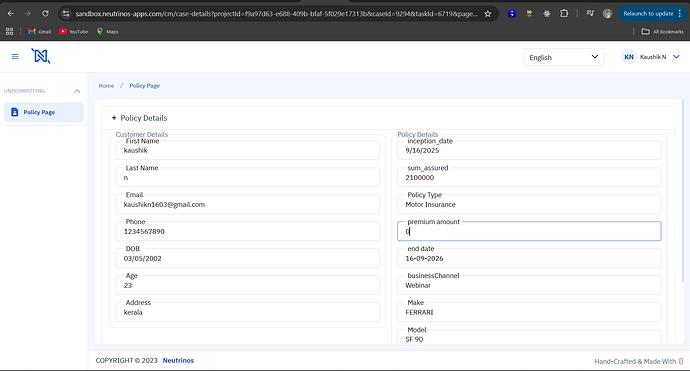The image size is (690, 371).
Task: Click the browser address bar URL
Action: tap(276, 14)
